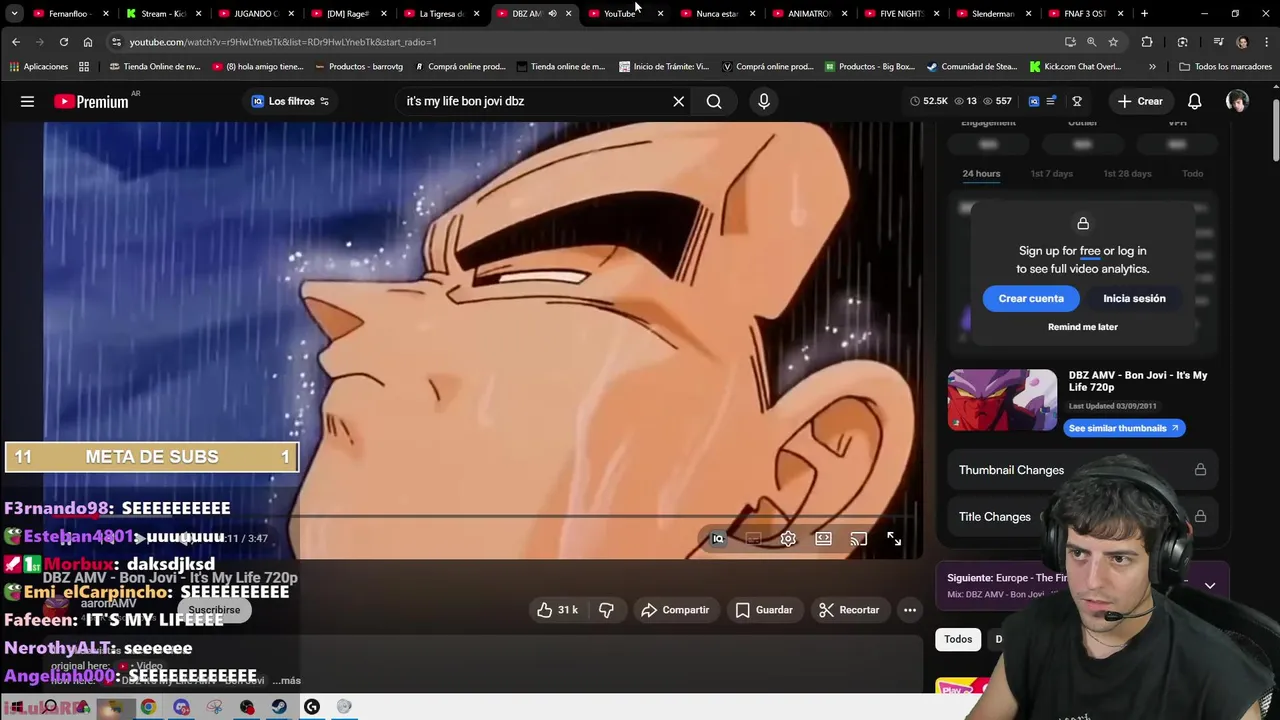Expand the Siguiente playlist chevron
The image size is (1280, 720).
[x=1210, y=586]
